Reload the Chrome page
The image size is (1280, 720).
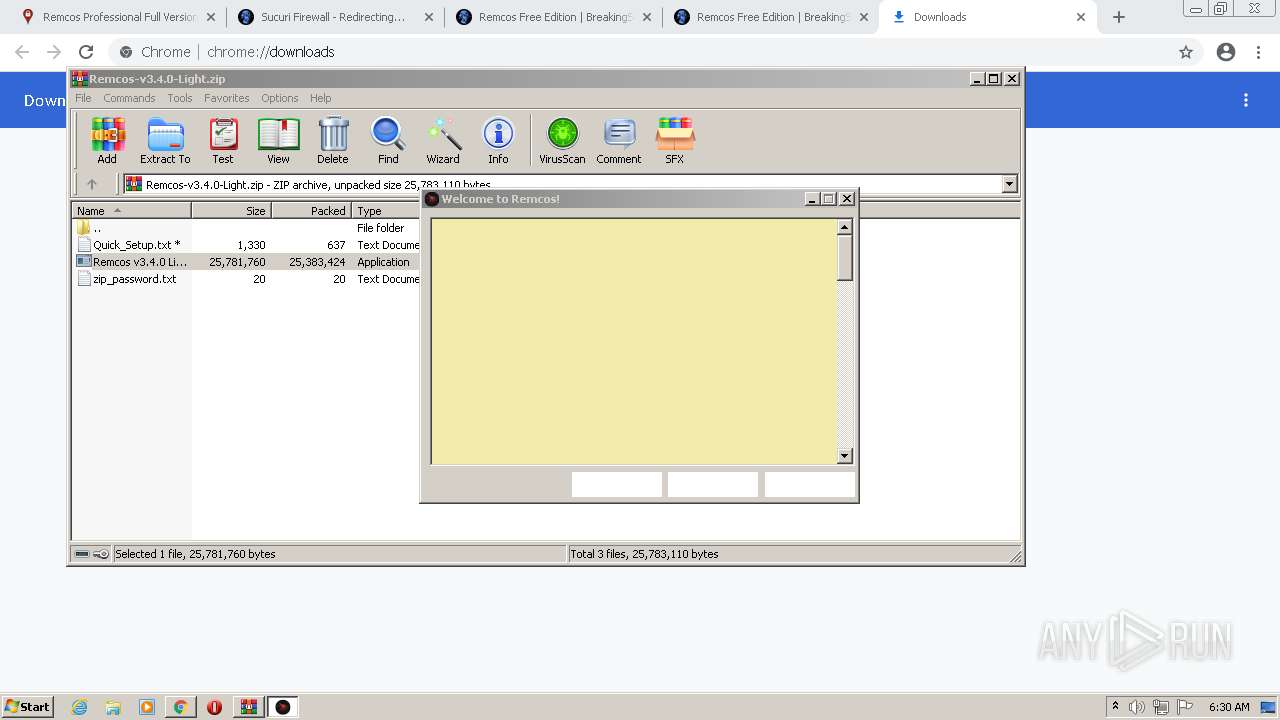pos(86,52)
